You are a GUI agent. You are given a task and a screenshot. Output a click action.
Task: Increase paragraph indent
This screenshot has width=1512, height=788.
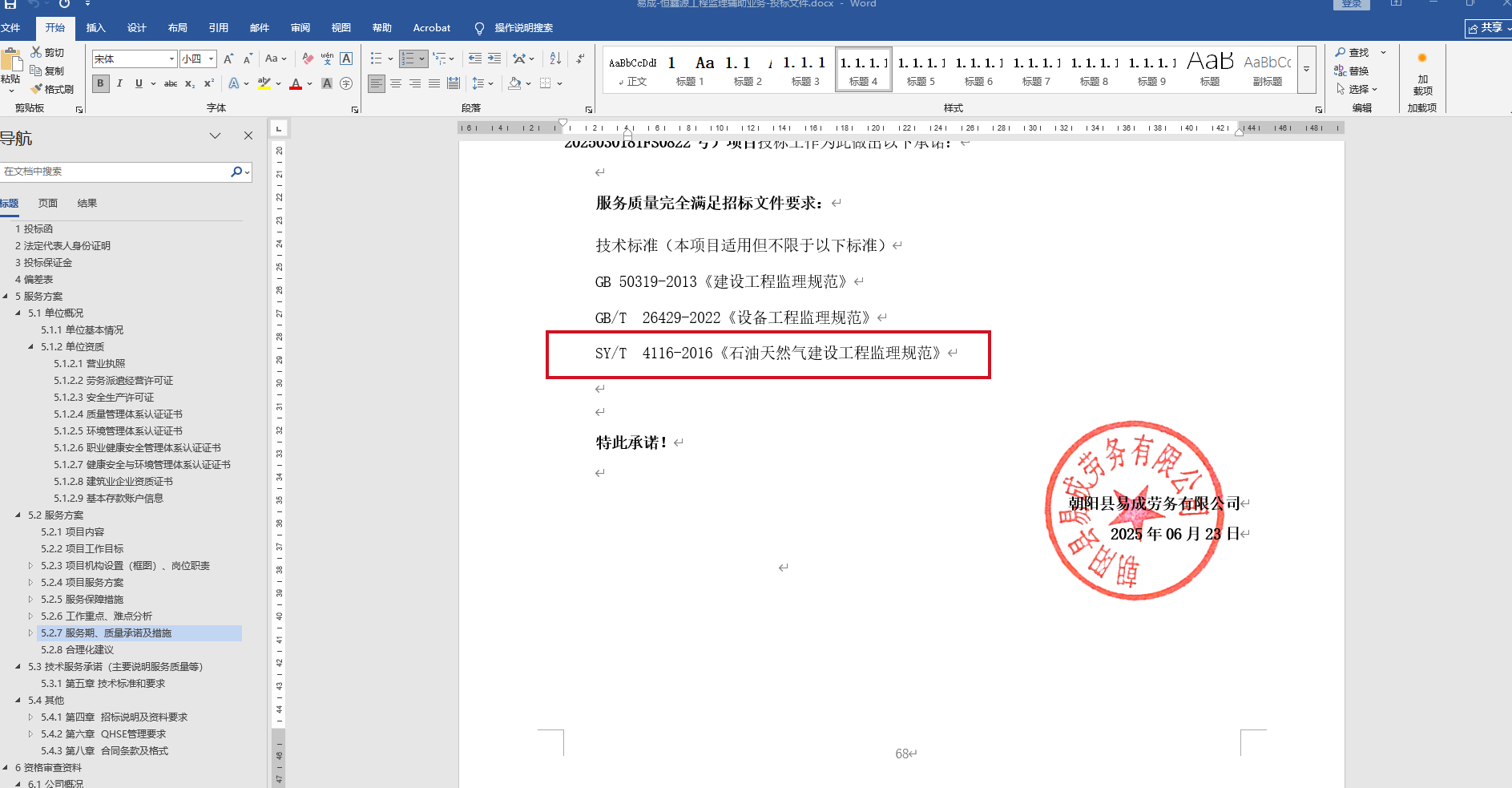pos(494,59)
